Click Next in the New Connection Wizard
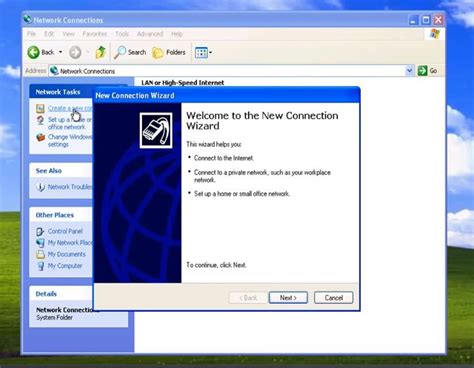The height and width of the screenshot is (368, 474). [288, 298]
